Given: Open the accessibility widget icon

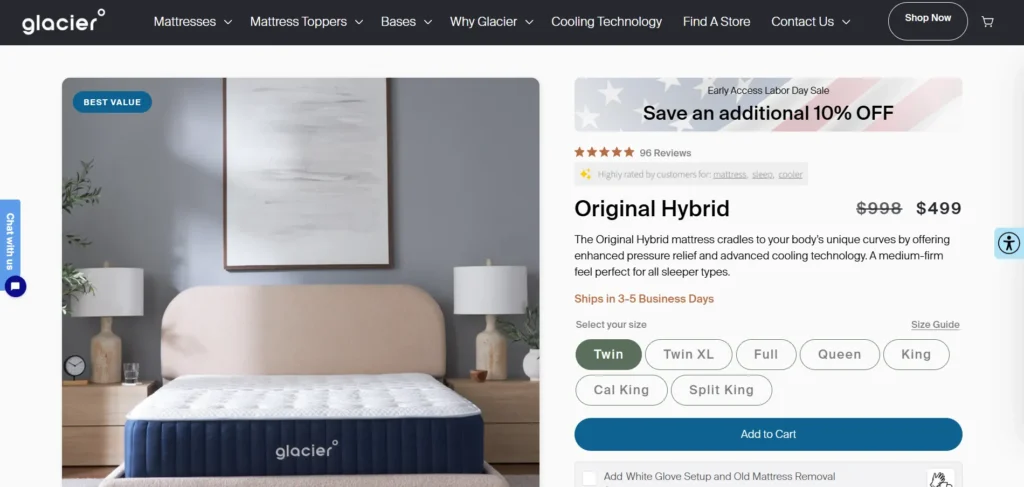Looking at the screenshot, I should 1009,244.
